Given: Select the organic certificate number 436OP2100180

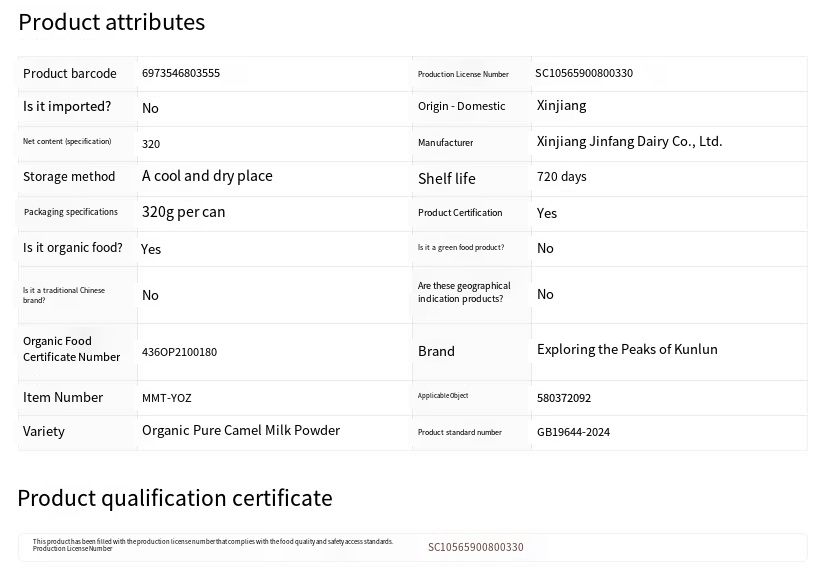Looking at the screenshot, I should pyautogui.click(x=179, y=352).
